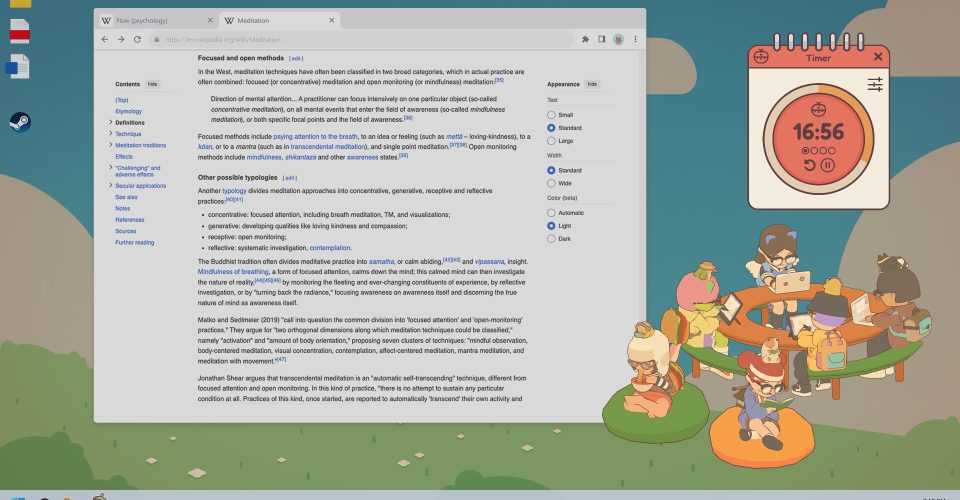The height and width of the screenshot is (500, 960).
Task: Open the Mindfulness of breathing link
Action: pyautogui.click(x=233, y=272)
